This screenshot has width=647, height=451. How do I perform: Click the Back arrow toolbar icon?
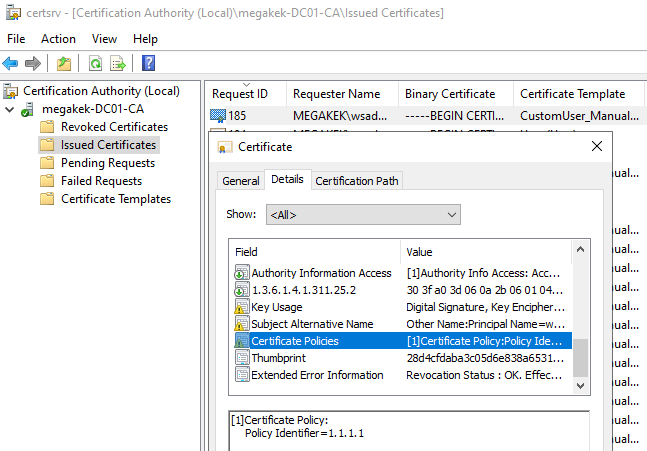[11, 64]
